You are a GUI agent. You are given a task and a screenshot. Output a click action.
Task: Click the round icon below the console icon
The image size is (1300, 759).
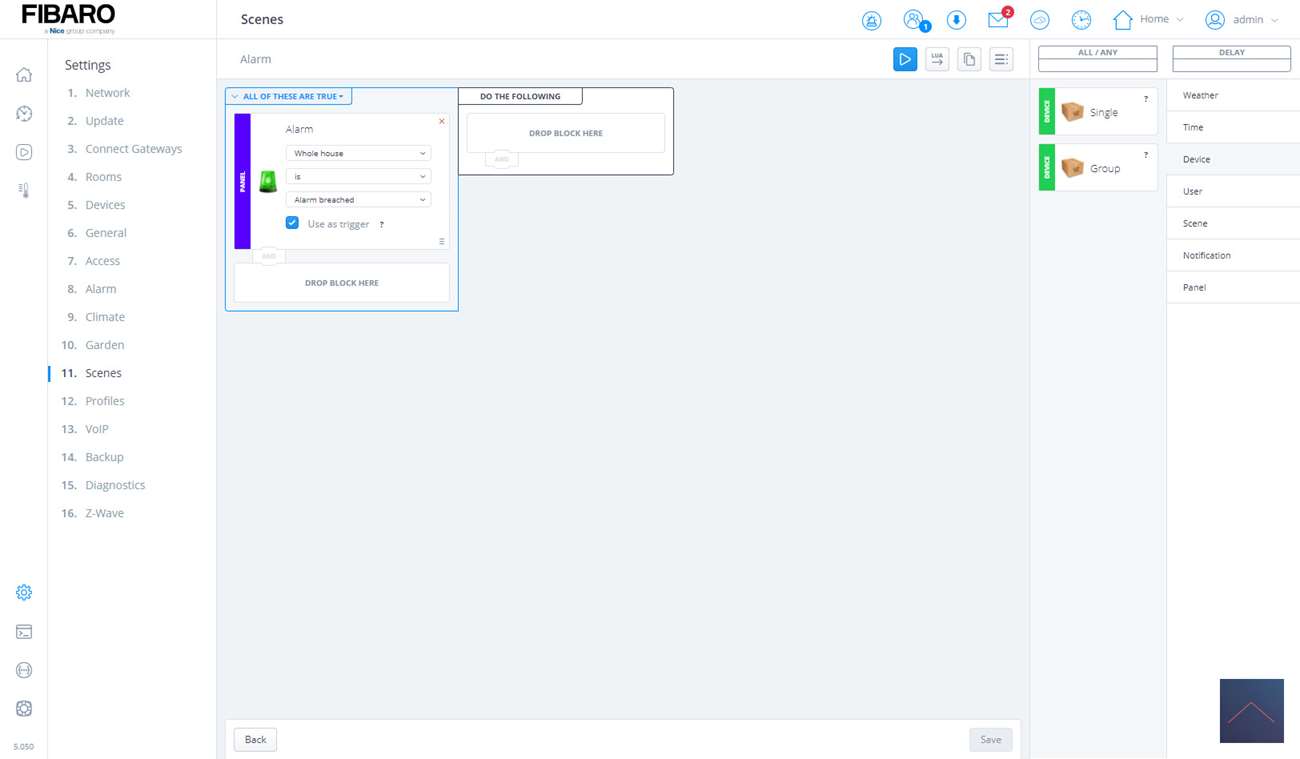pyautogui.click(x=24, y=670)
